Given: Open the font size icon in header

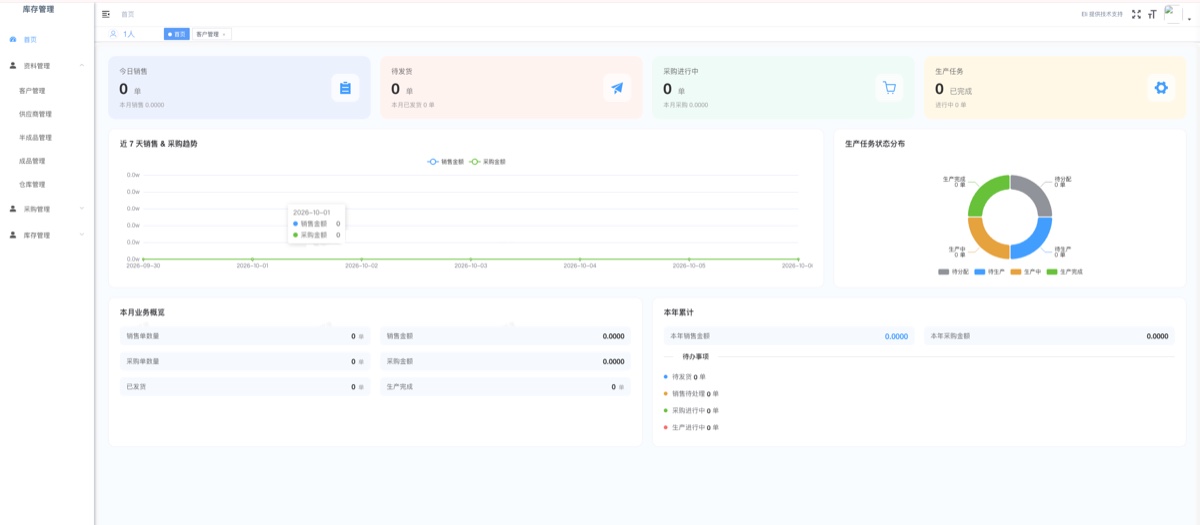Looking at the screenshot, I should 1152,14.
